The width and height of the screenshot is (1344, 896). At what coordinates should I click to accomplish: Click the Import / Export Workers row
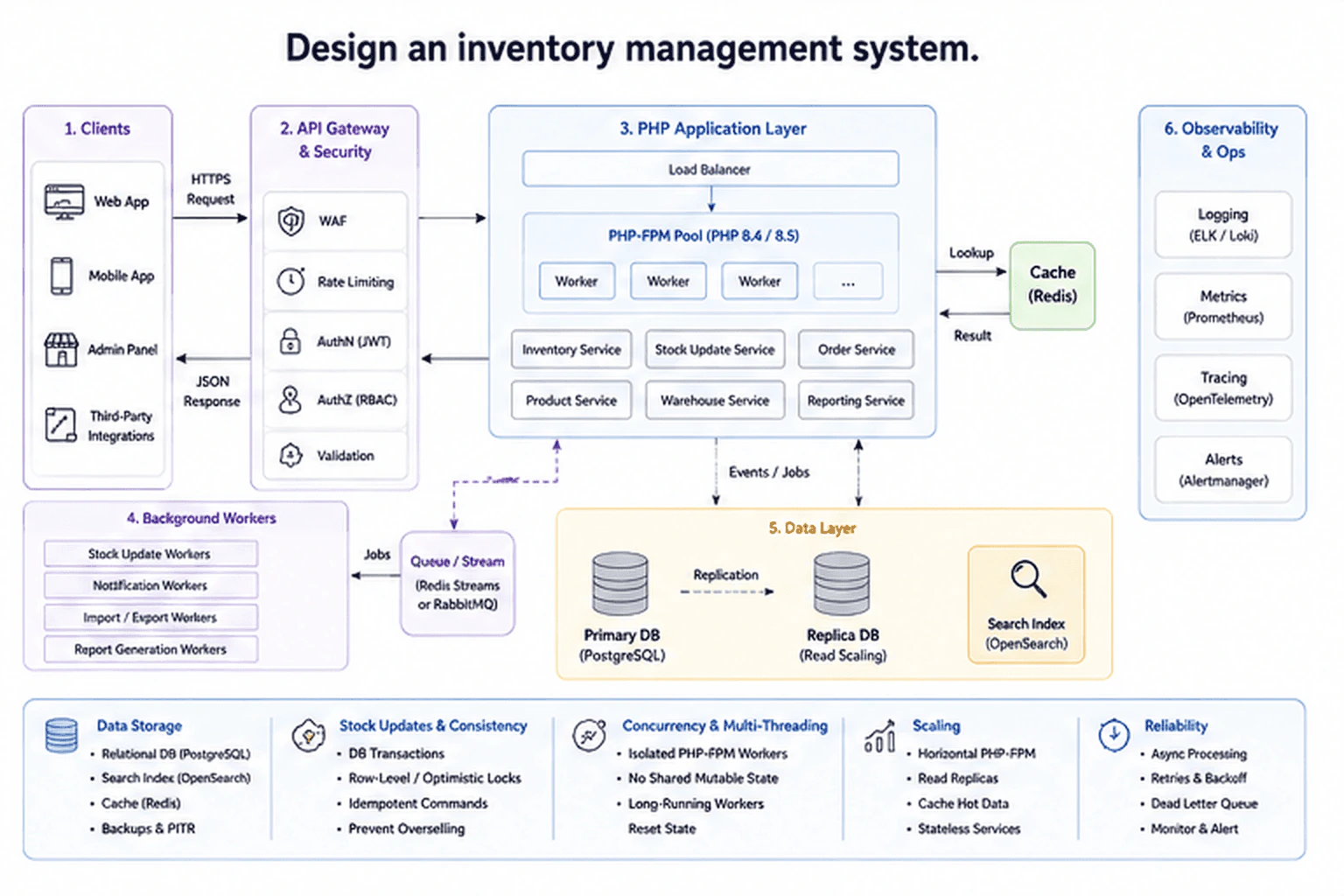click(150, 617)
